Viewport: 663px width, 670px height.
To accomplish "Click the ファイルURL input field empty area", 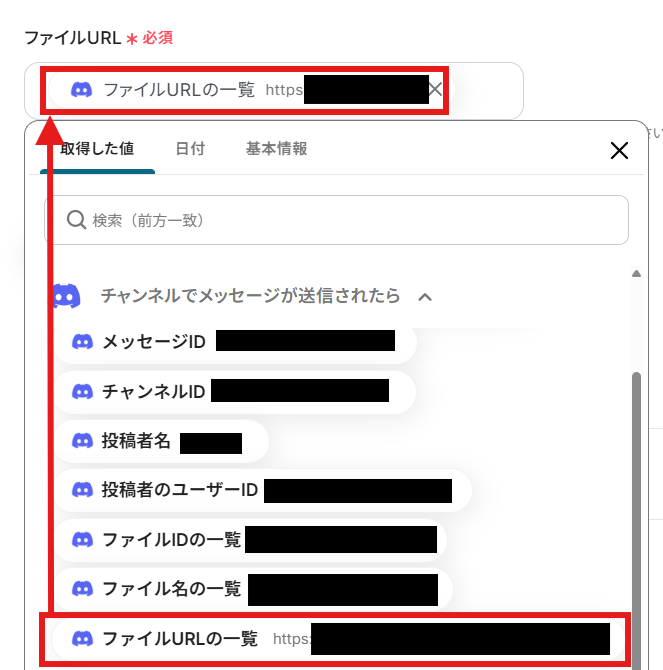I will click(x=485, y=91).
